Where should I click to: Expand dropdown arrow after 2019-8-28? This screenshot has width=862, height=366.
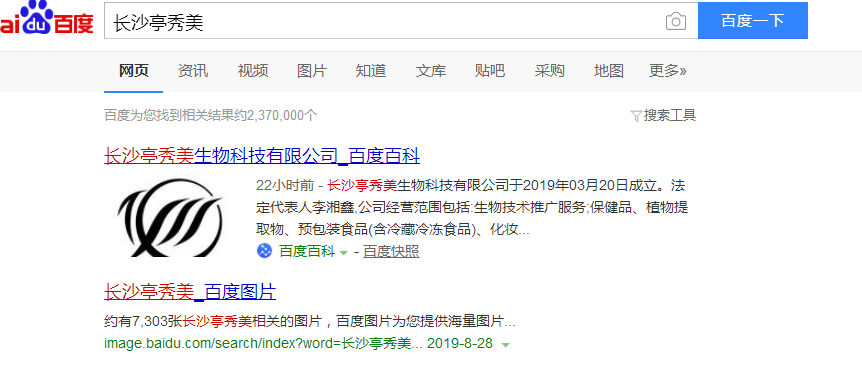point(506,345)
